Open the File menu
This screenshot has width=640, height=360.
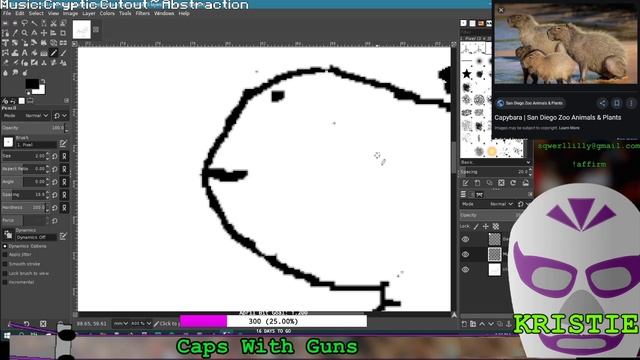pyautogui.click(x=7, y=13)
